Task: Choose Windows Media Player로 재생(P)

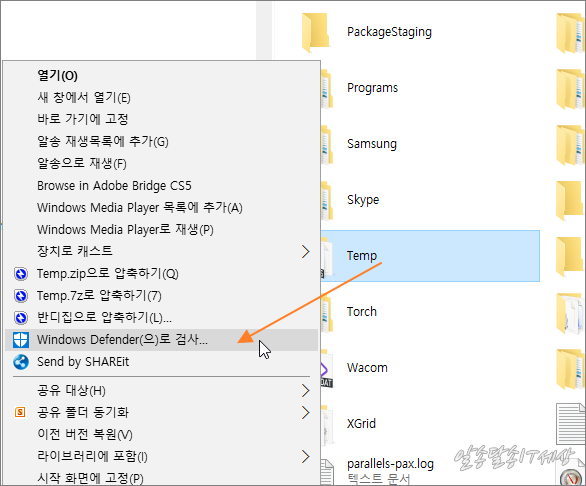Action: pyautogui.click(x=161, y=229)
